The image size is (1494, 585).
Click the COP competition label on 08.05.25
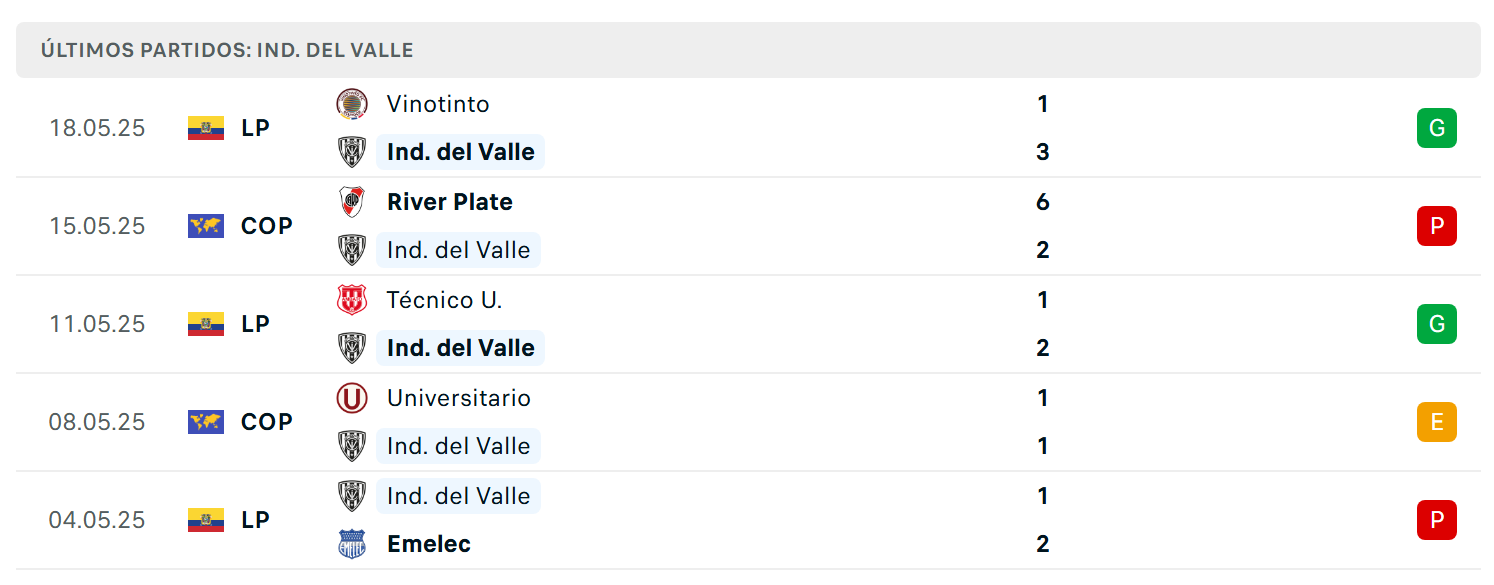click(267, 422)
